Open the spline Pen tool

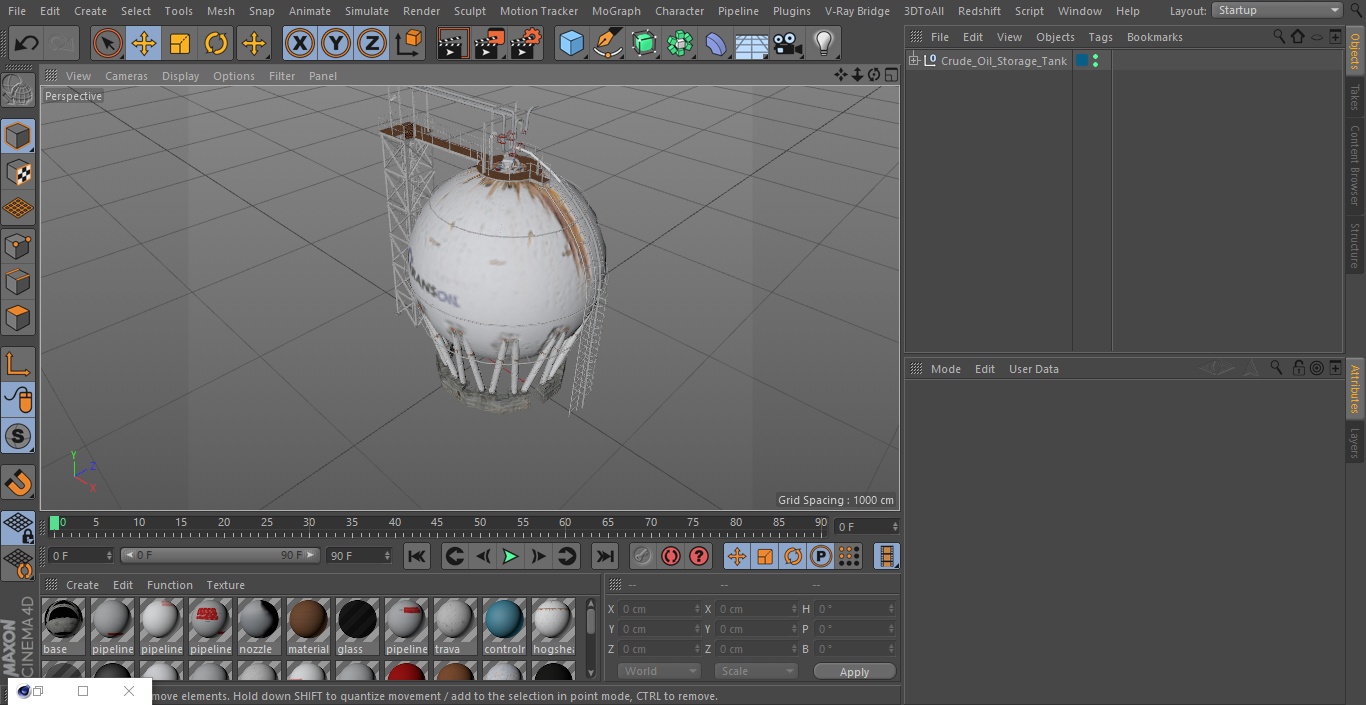pos(607,43)
